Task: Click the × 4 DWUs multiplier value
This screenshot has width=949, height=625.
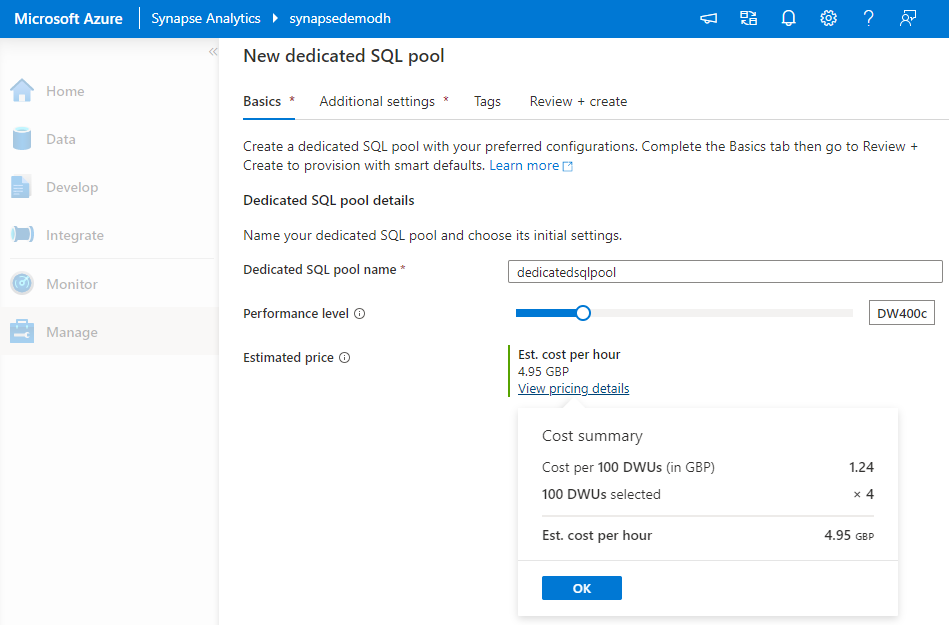Action: tap(864, 494)
